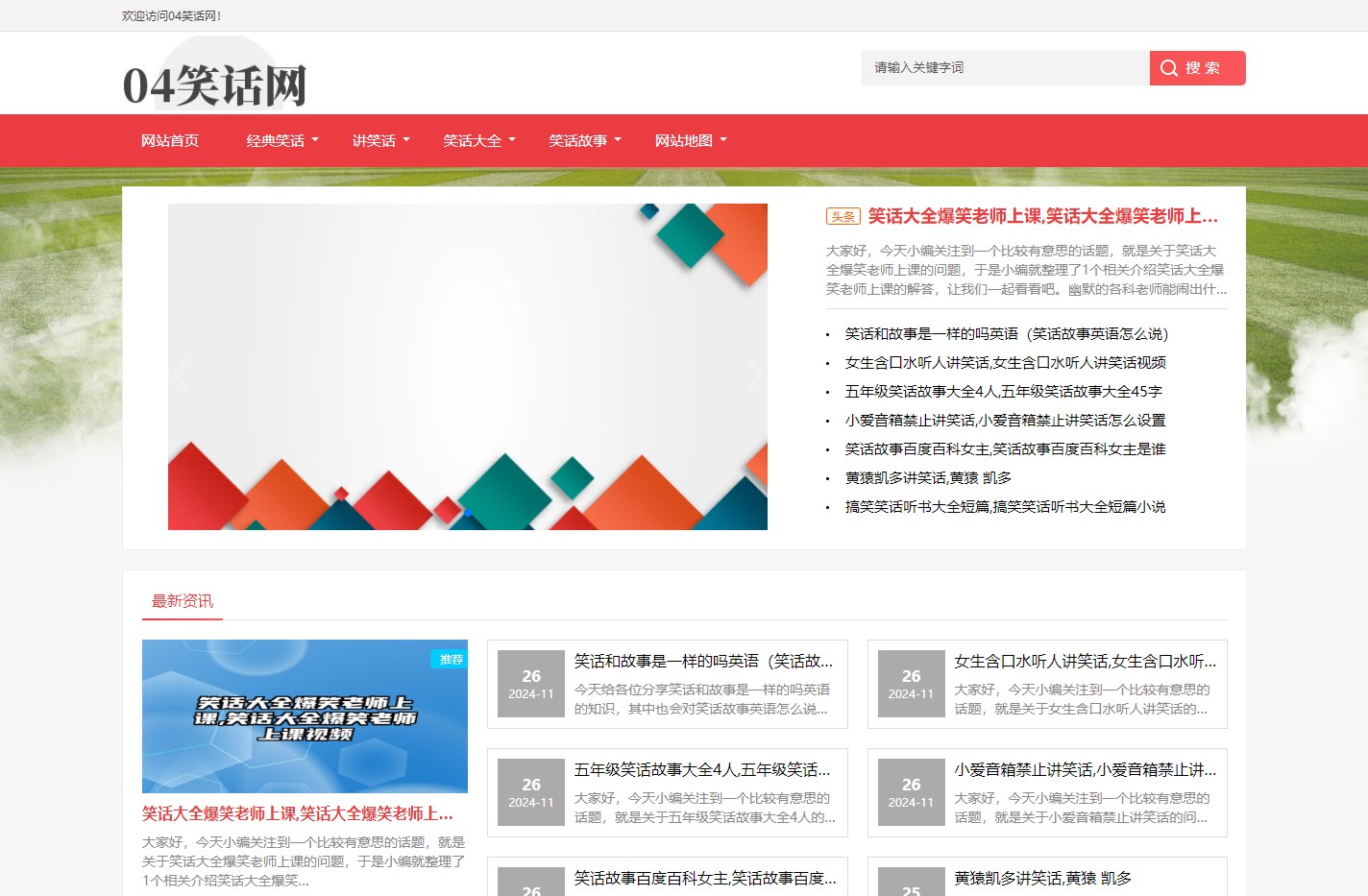This screenshot has width=1368, height=896.
Task: Click the search input field
Action: coord(1005,68)
